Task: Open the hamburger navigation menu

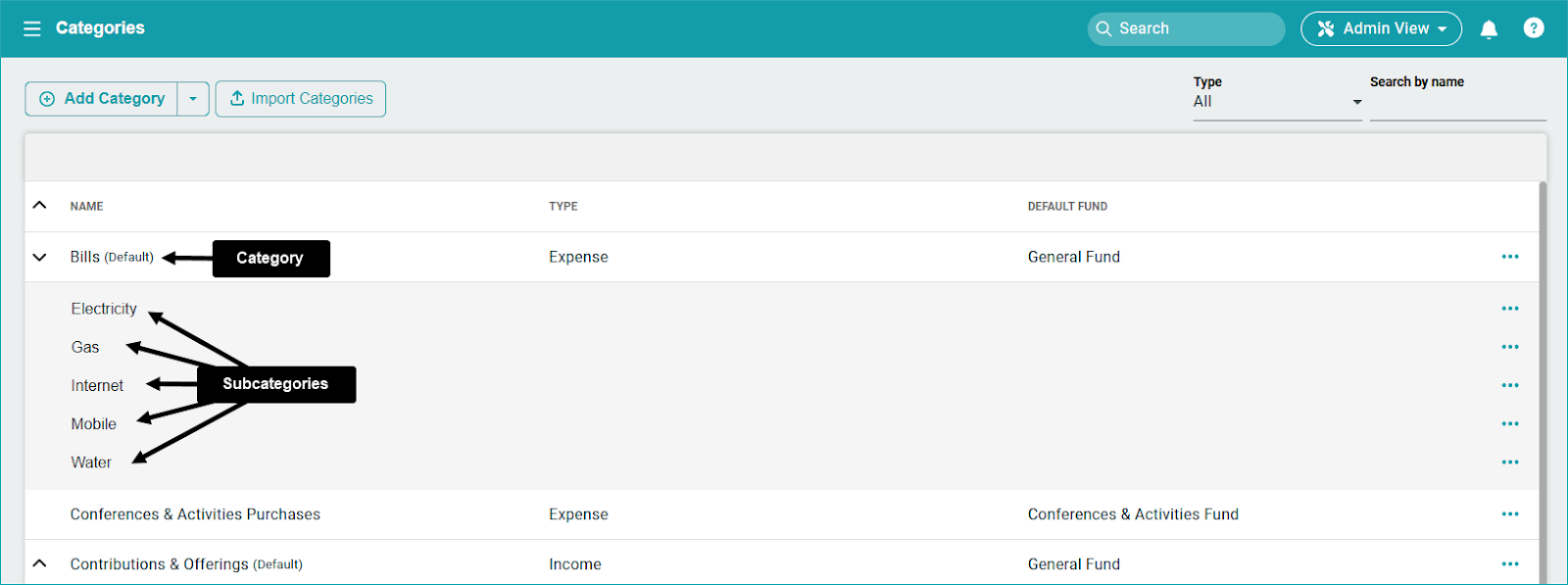Action: 32,28
